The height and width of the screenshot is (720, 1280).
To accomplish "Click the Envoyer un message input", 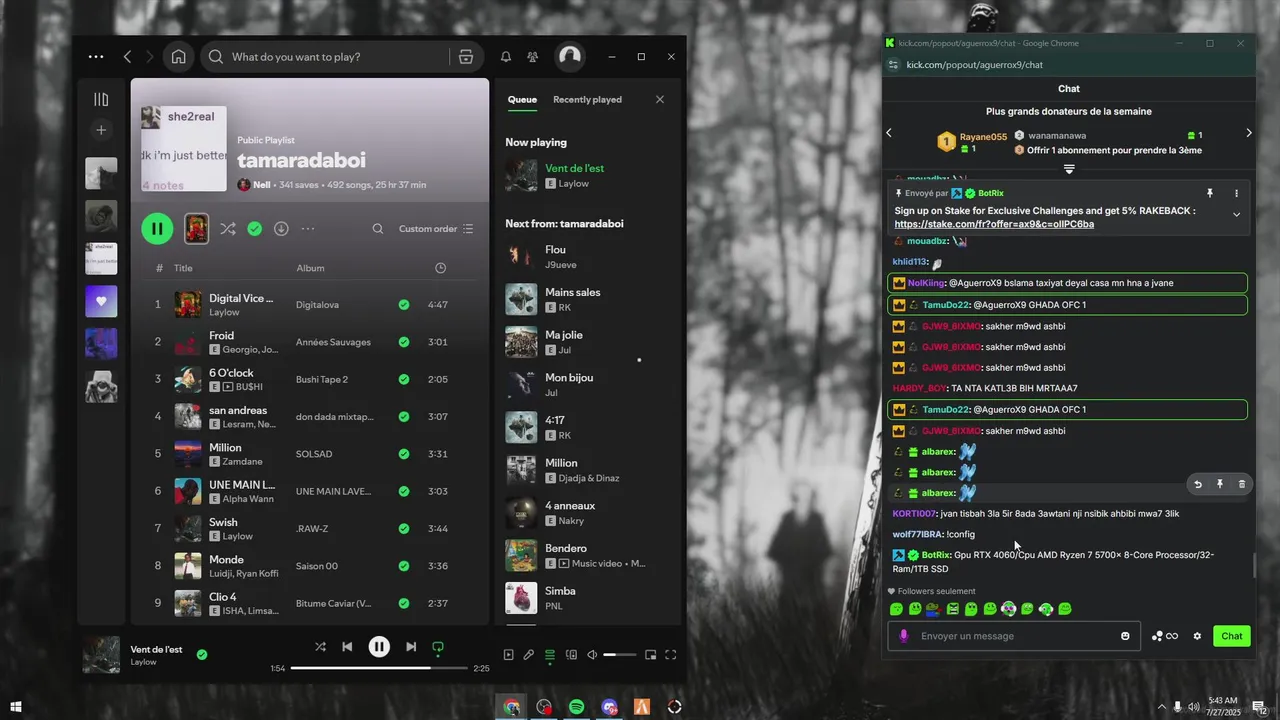I will (1014, 636).
